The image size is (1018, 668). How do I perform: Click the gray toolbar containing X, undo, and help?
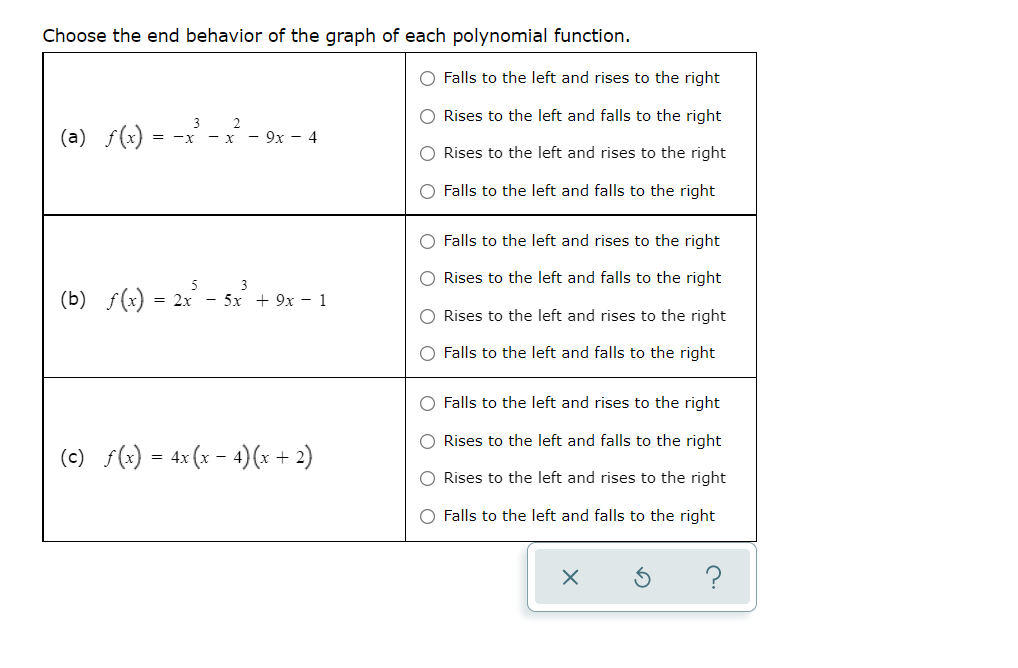640,578
